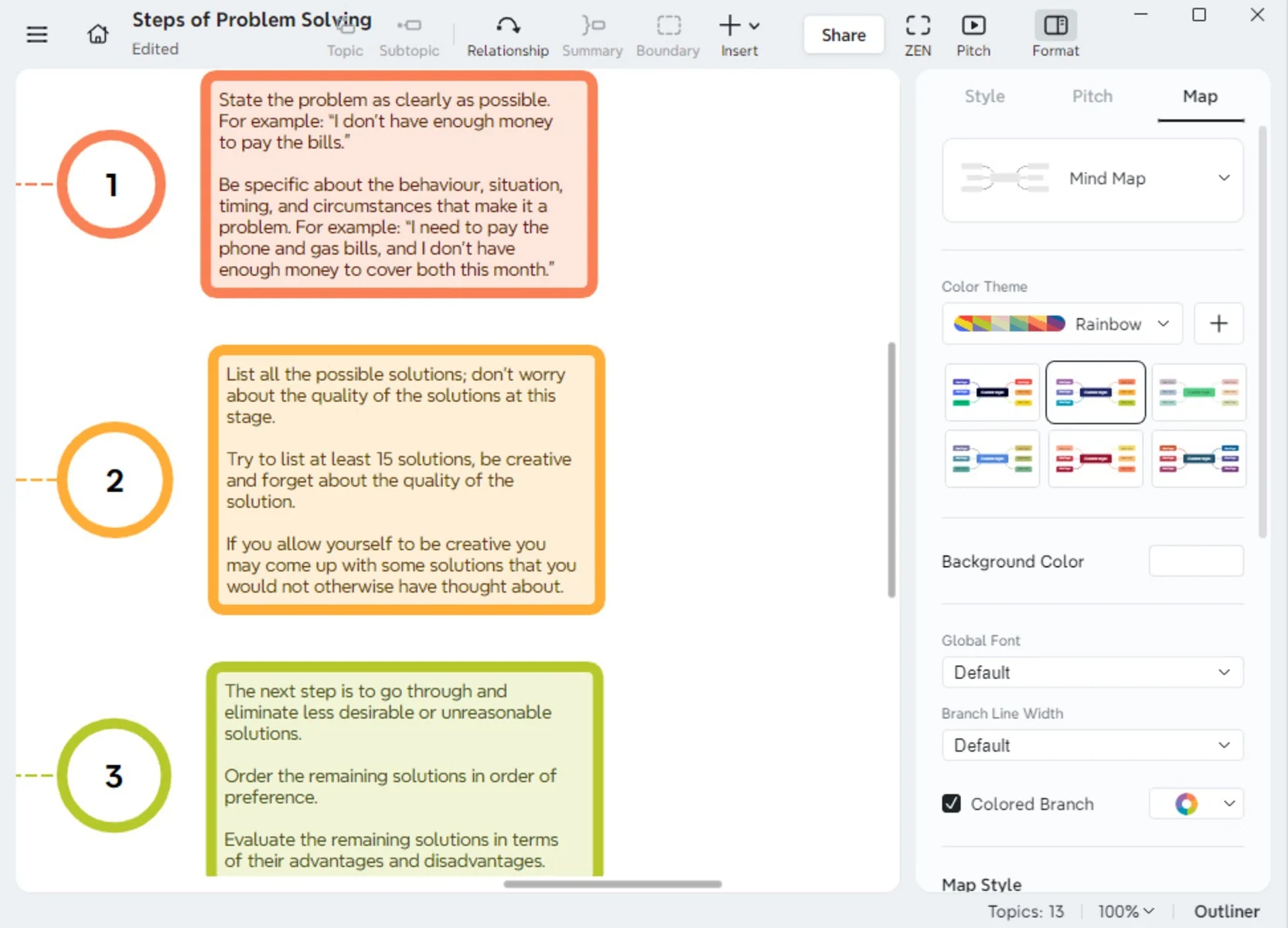Switch to Outliner view

1226,912
